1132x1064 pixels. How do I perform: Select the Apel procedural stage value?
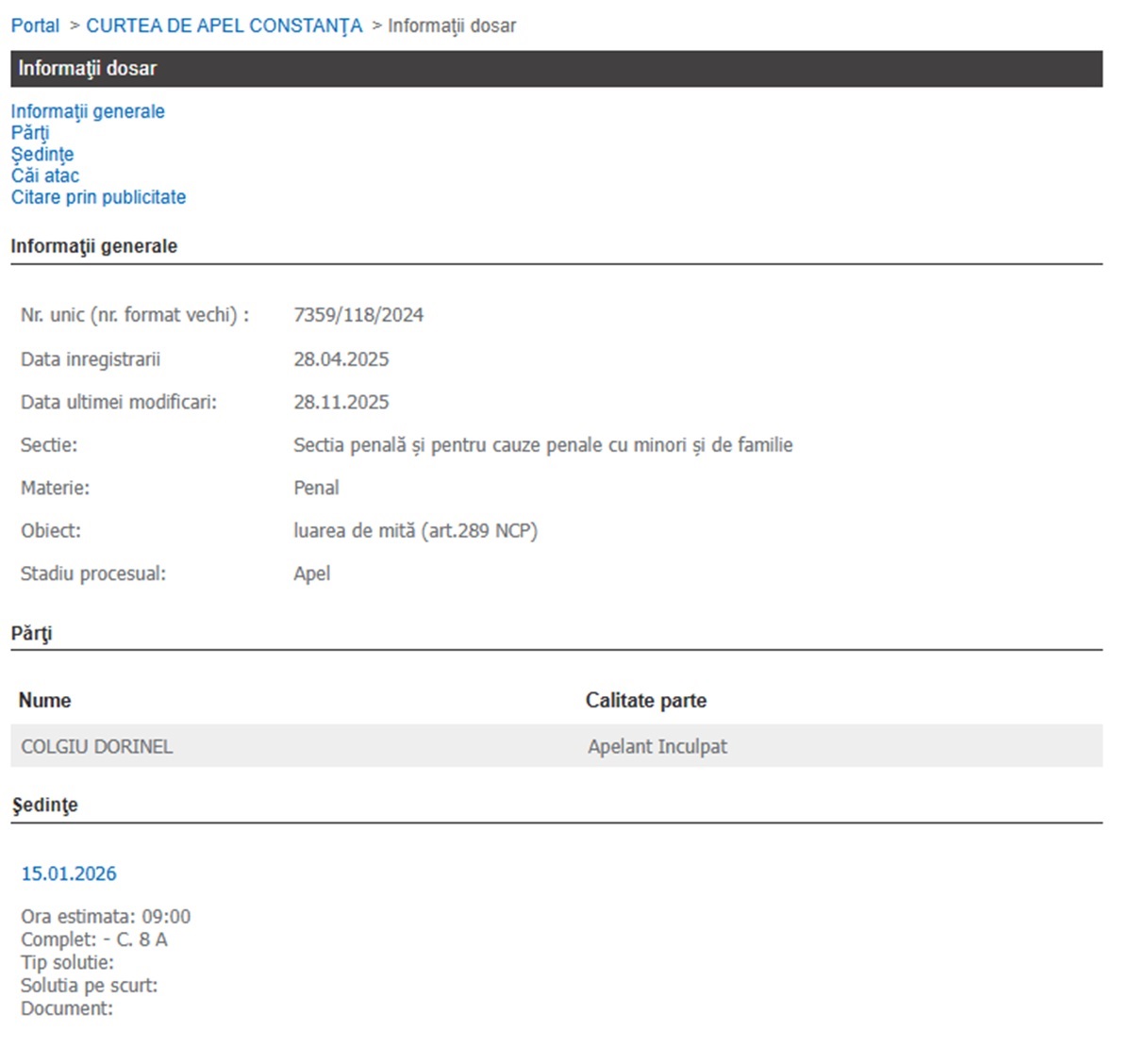tap(312, 574)
